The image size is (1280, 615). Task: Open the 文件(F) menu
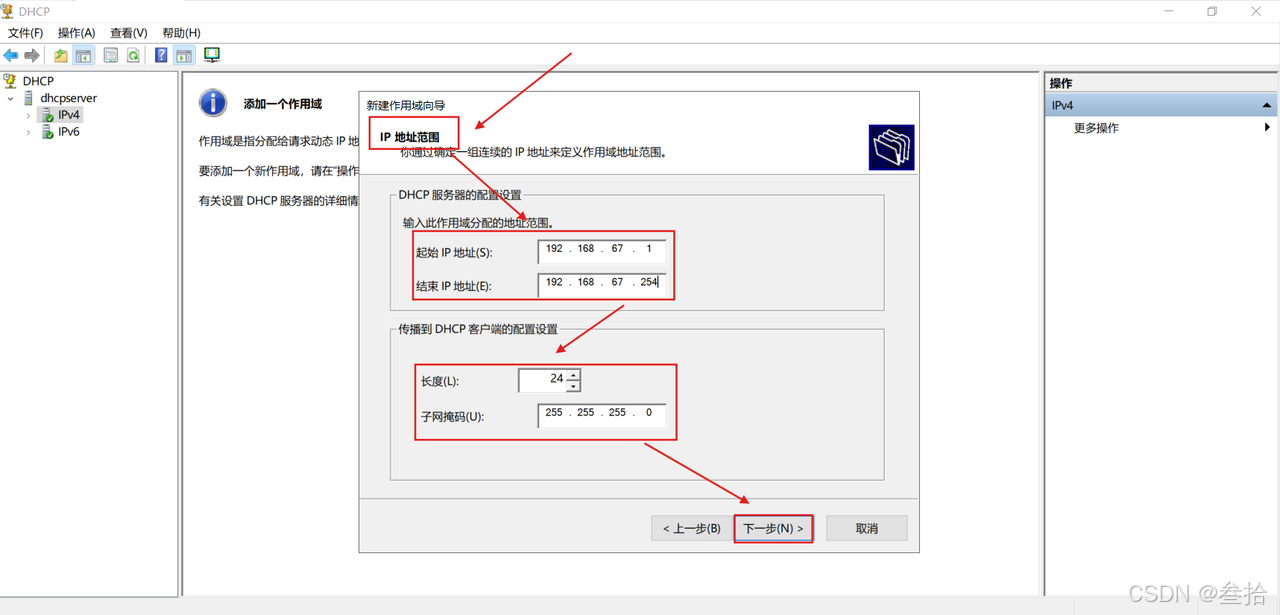[x=25, y=33]
